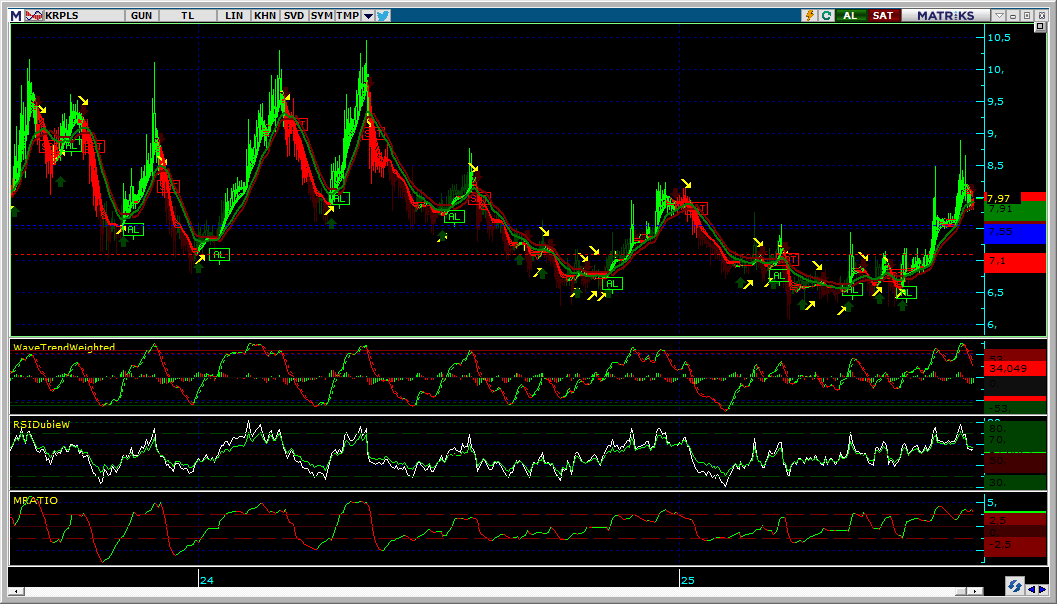This screenshot has height=604, width=1057.
Task: Click the AL signal label near date 24
Action: click(x=219, y=255)
